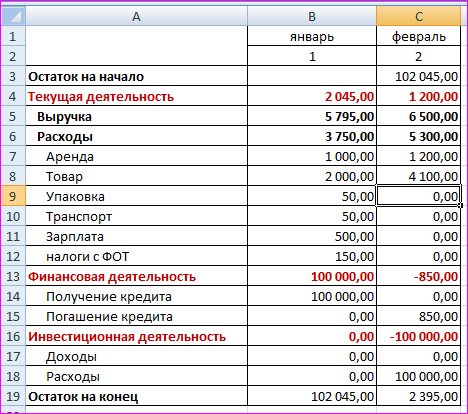
Task: Click the Погашение кредита cell
Action: coord(136,316)
